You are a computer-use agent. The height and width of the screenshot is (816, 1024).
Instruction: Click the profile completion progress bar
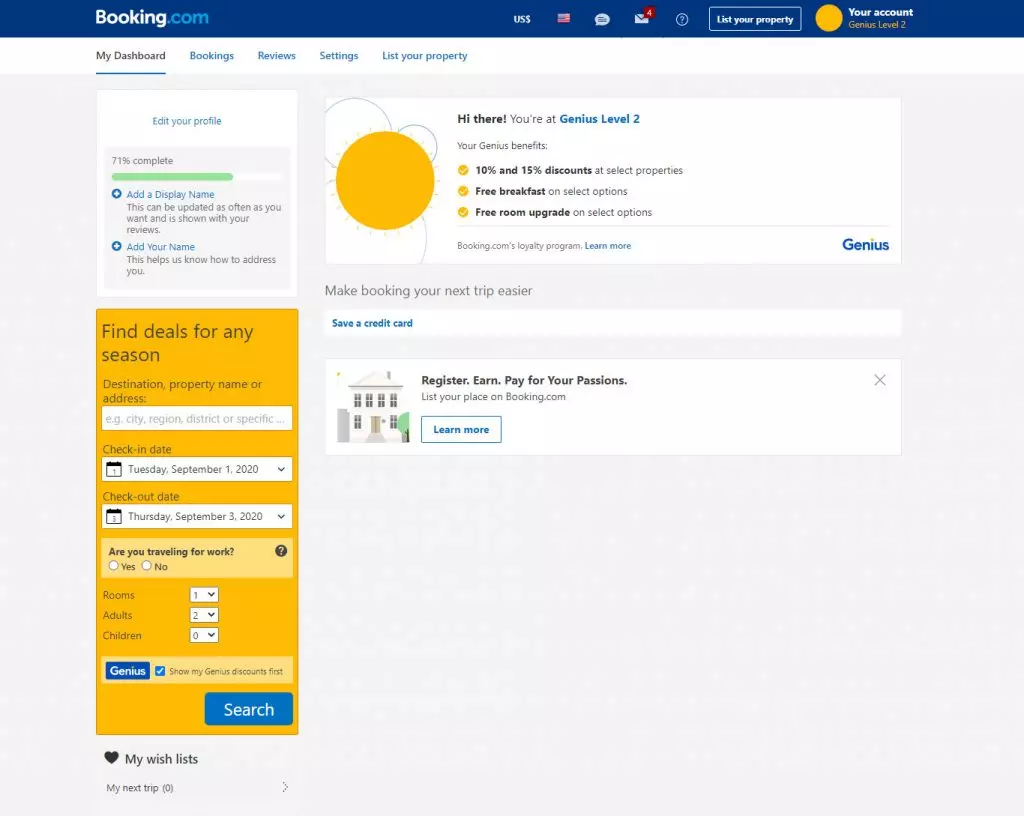click(x=197, y=177)
